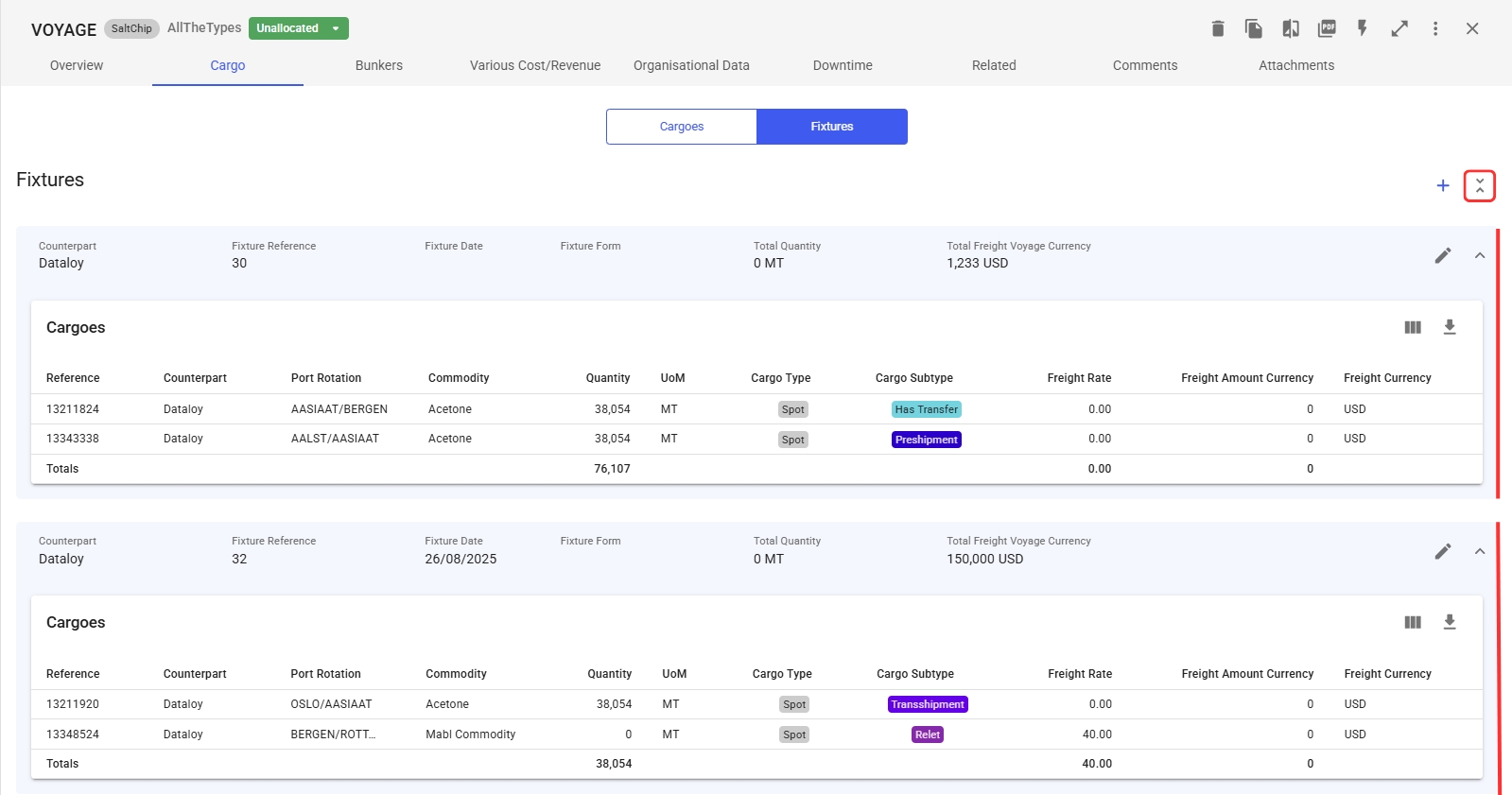
Task: Click the copy voyage icon
Action: [x=1254, y=28]
